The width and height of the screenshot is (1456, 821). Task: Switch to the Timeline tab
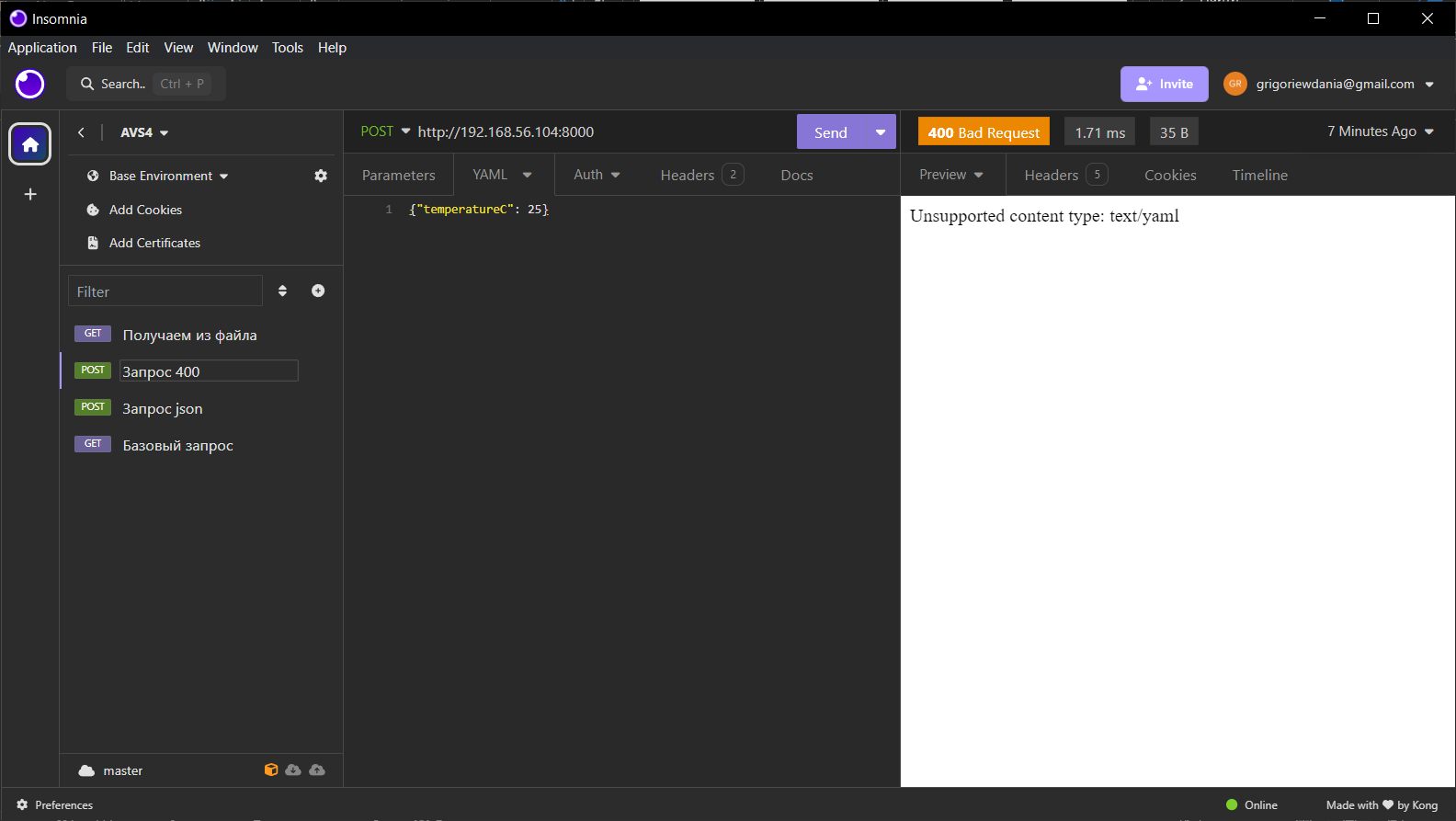click(1260, 175)
